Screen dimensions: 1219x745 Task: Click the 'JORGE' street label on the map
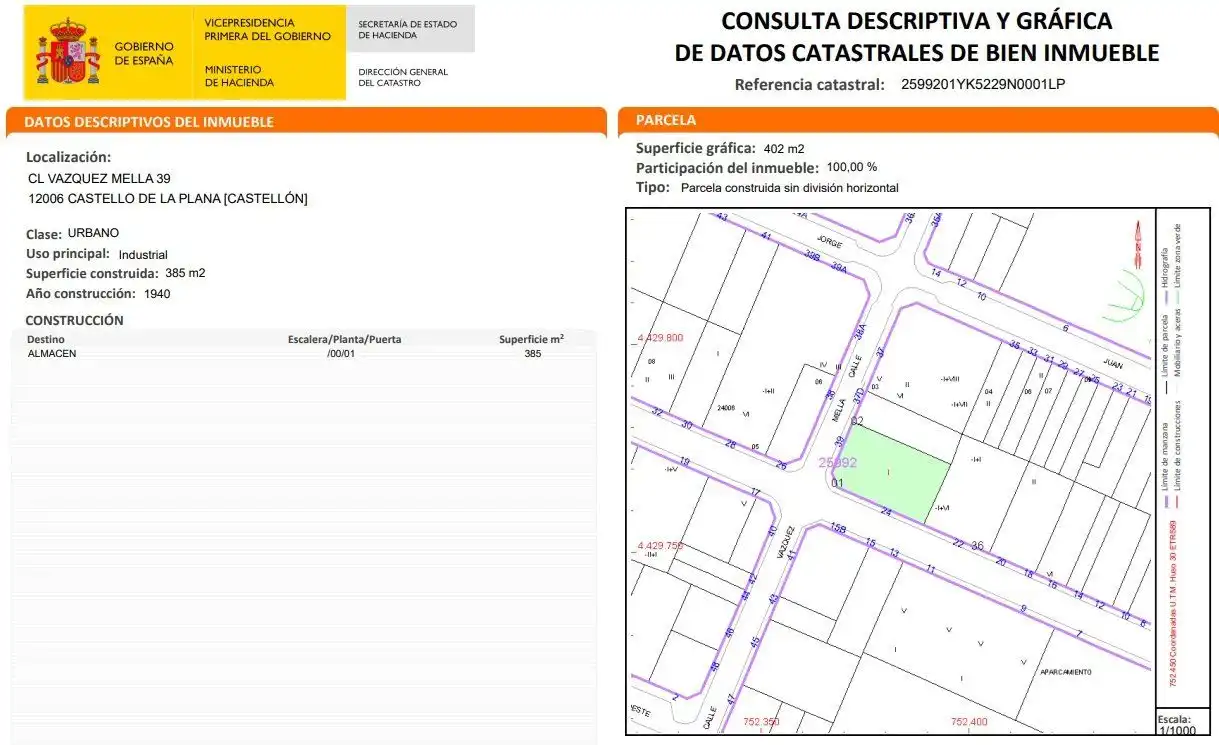[x=830, y=242]
